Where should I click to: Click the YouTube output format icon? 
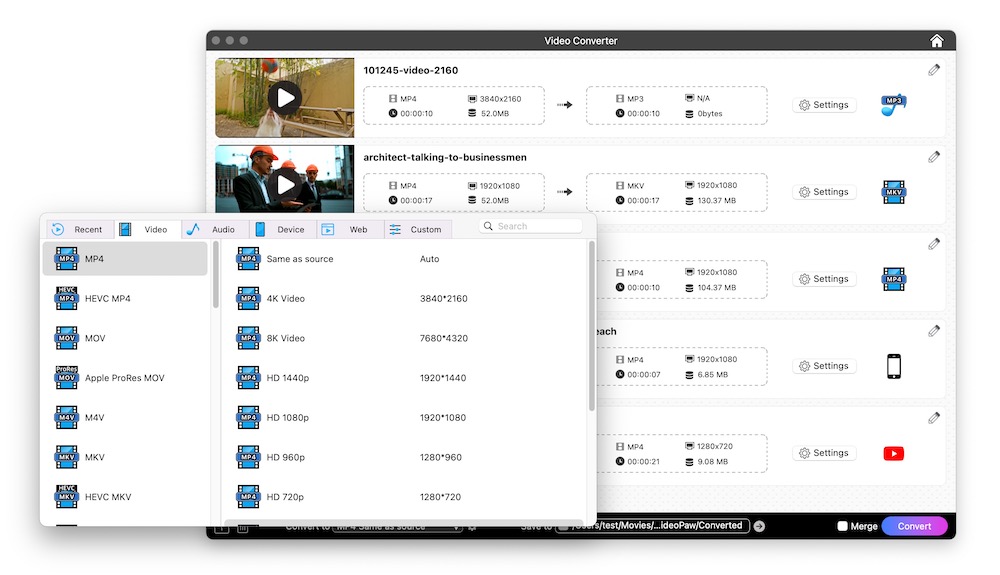(x=893, y=453)
